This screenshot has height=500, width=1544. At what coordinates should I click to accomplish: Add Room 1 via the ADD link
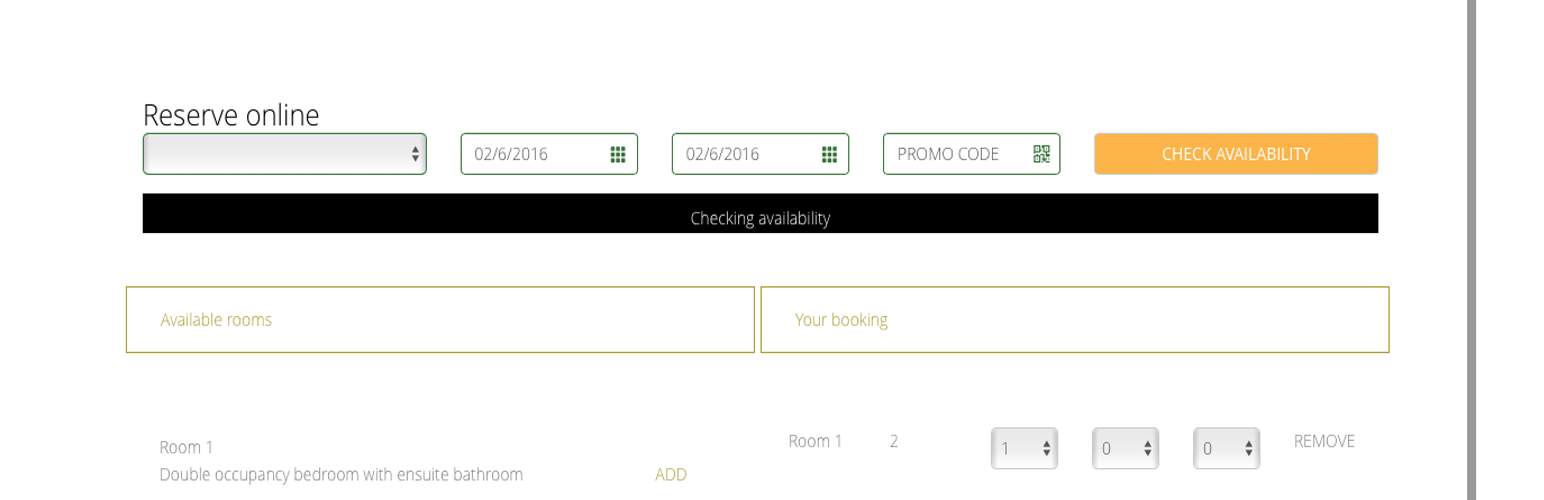(671, 475)
